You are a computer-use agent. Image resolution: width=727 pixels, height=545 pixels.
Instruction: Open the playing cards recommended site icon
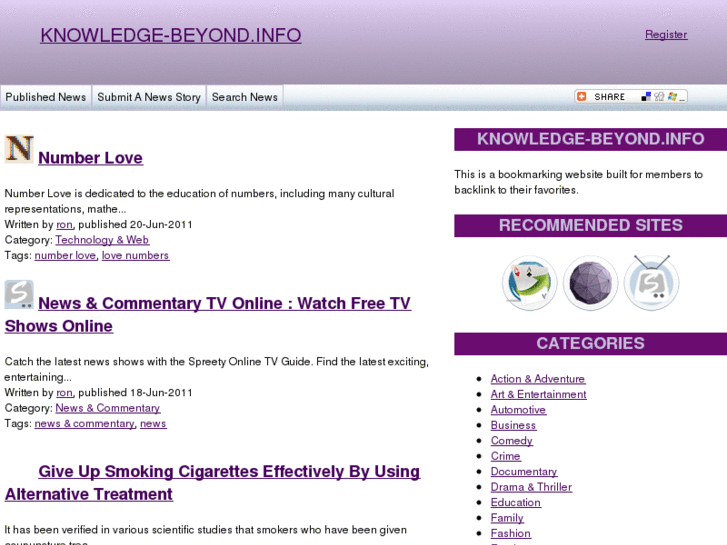click(x=529, y=283)
